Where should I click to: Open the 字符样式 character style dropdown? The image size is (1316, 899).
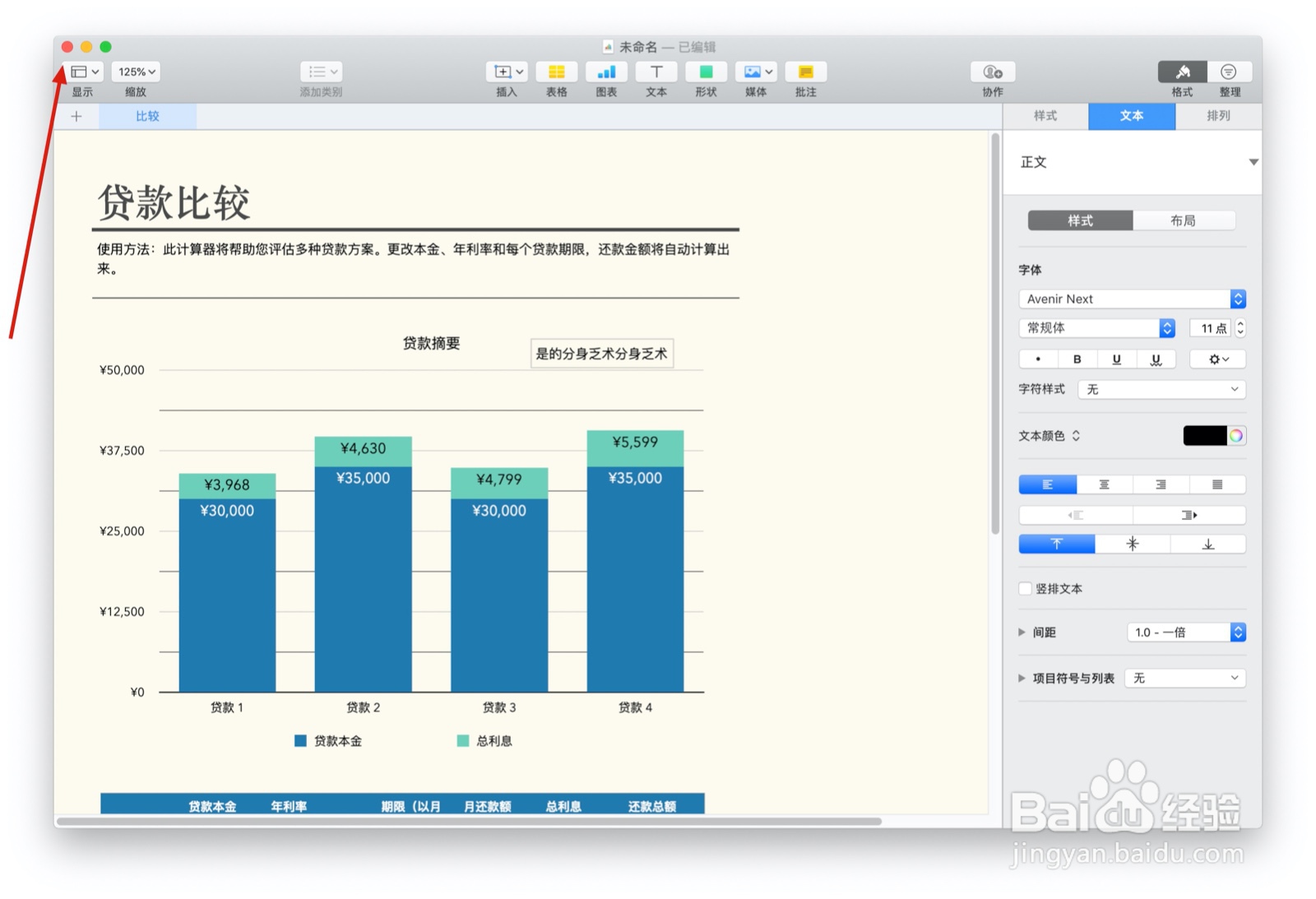click(1161, 389)
